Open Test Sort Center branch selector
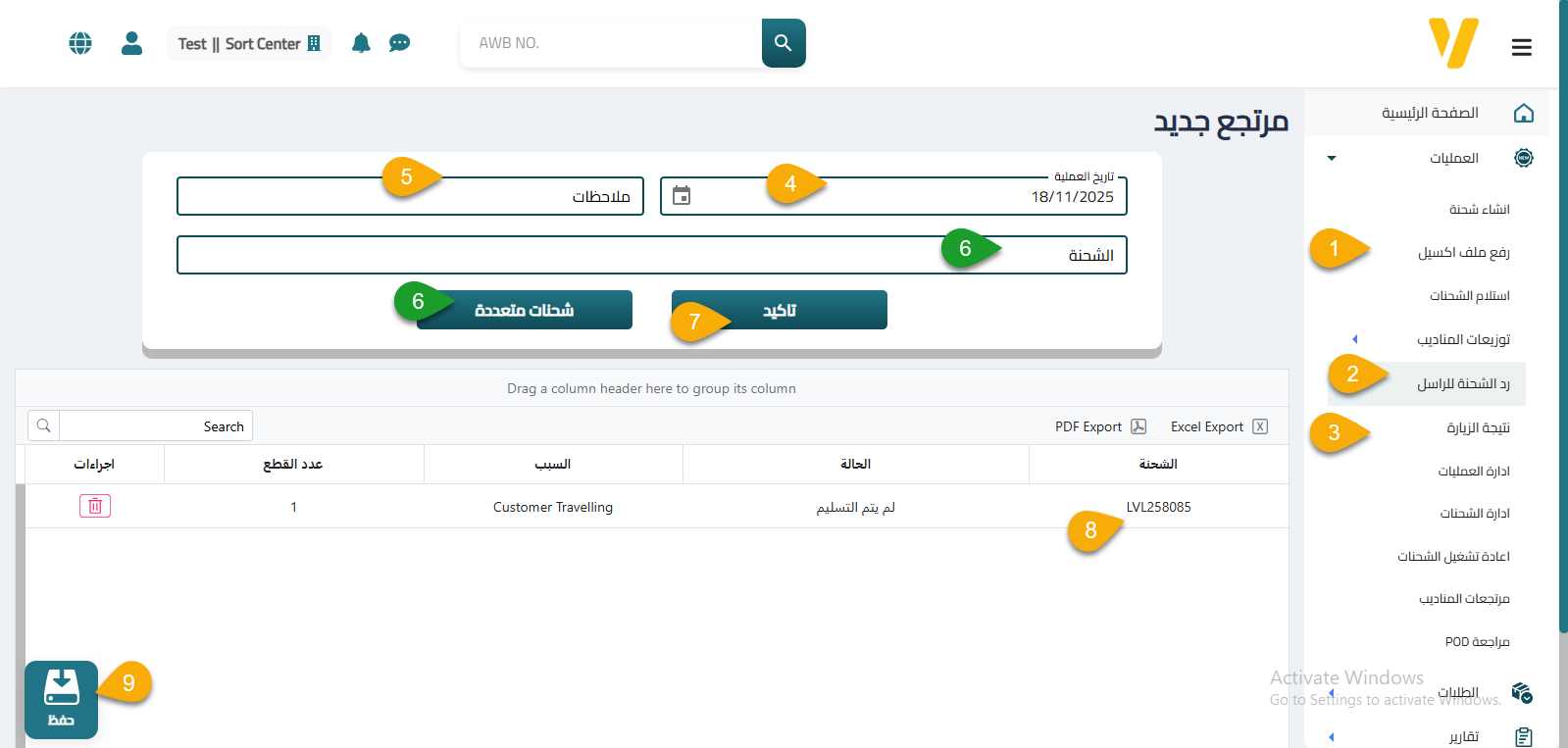 pos(249,43)
